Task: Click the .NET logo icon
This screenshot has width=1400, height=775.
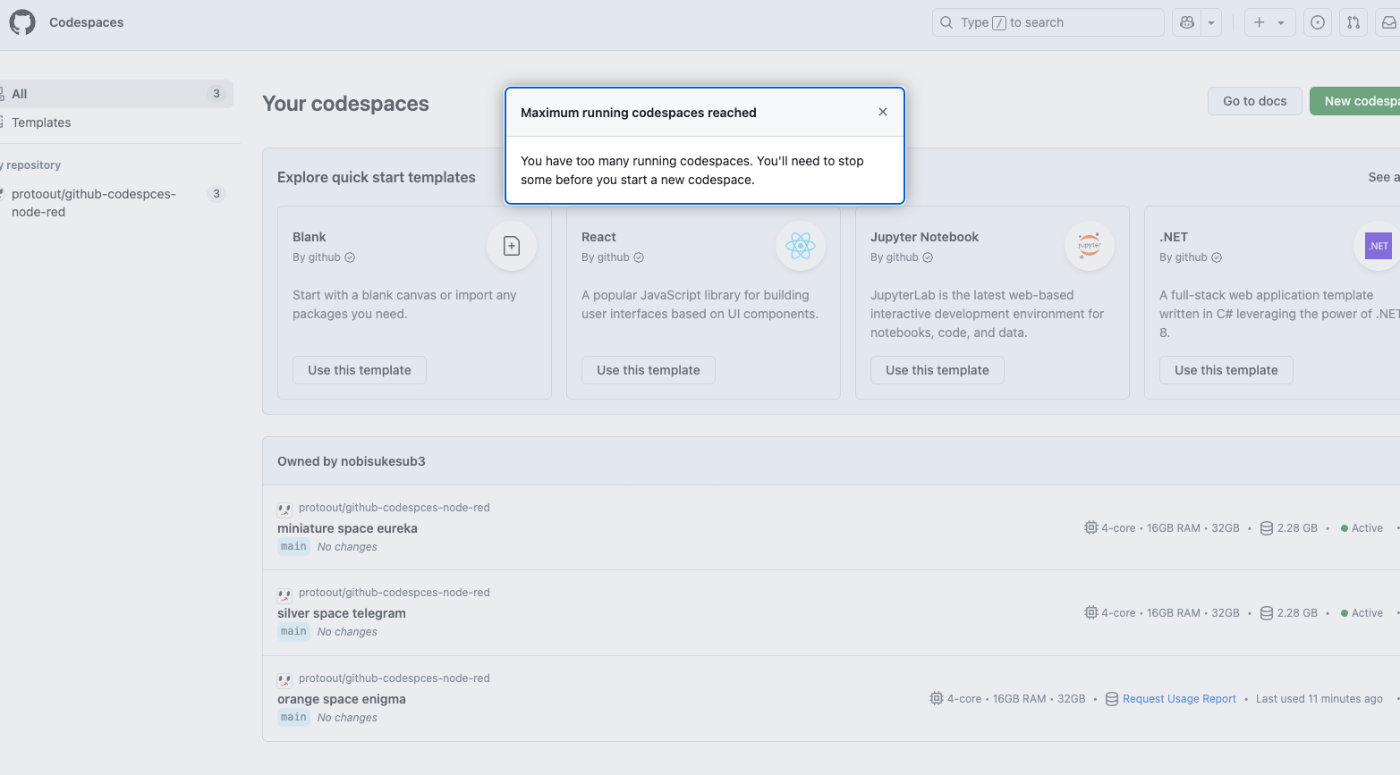Action: (x=1379, y=246)
